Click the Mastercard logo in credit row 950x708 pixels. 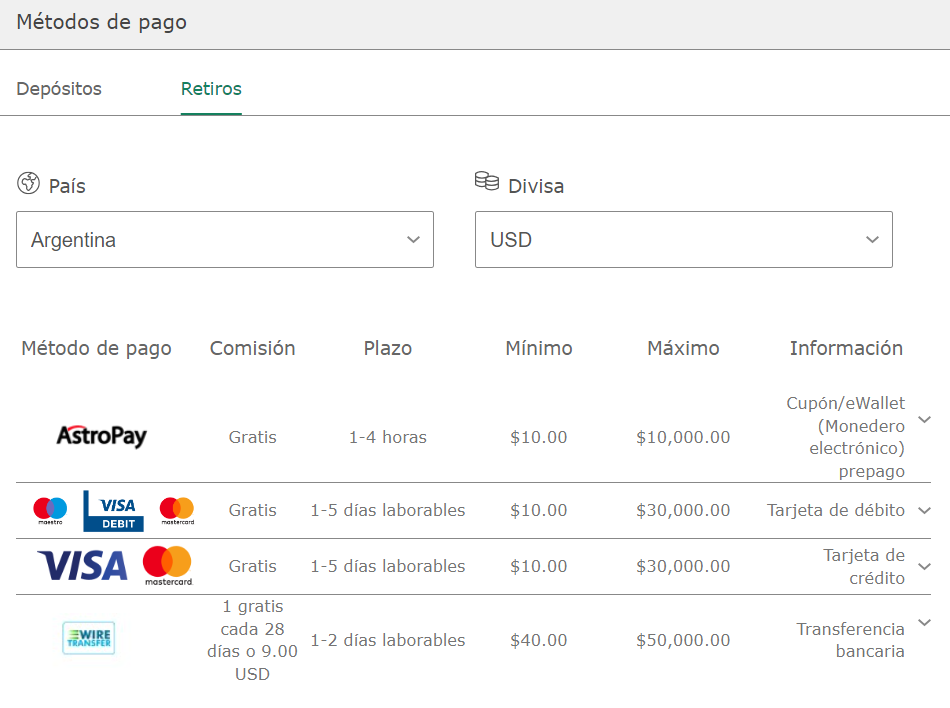tap(168, 566)
